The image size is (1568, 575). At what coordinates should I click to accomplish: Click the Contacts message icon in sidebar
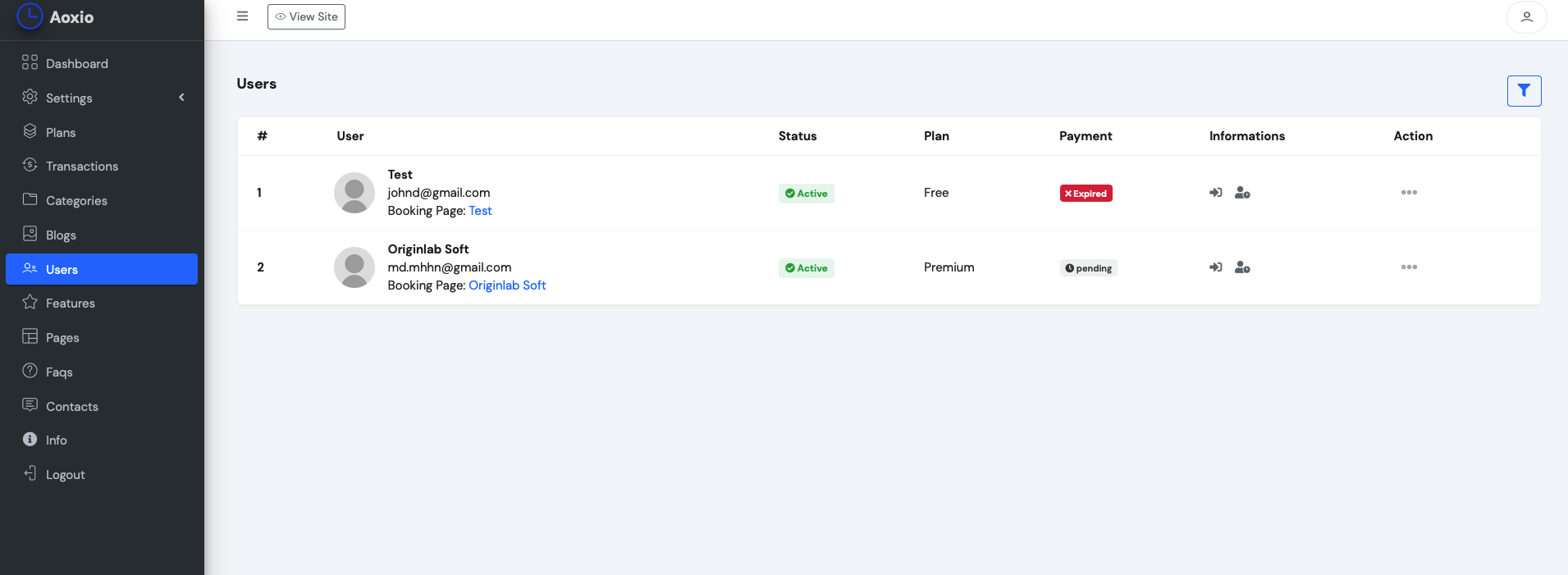[x=30, y=405]
